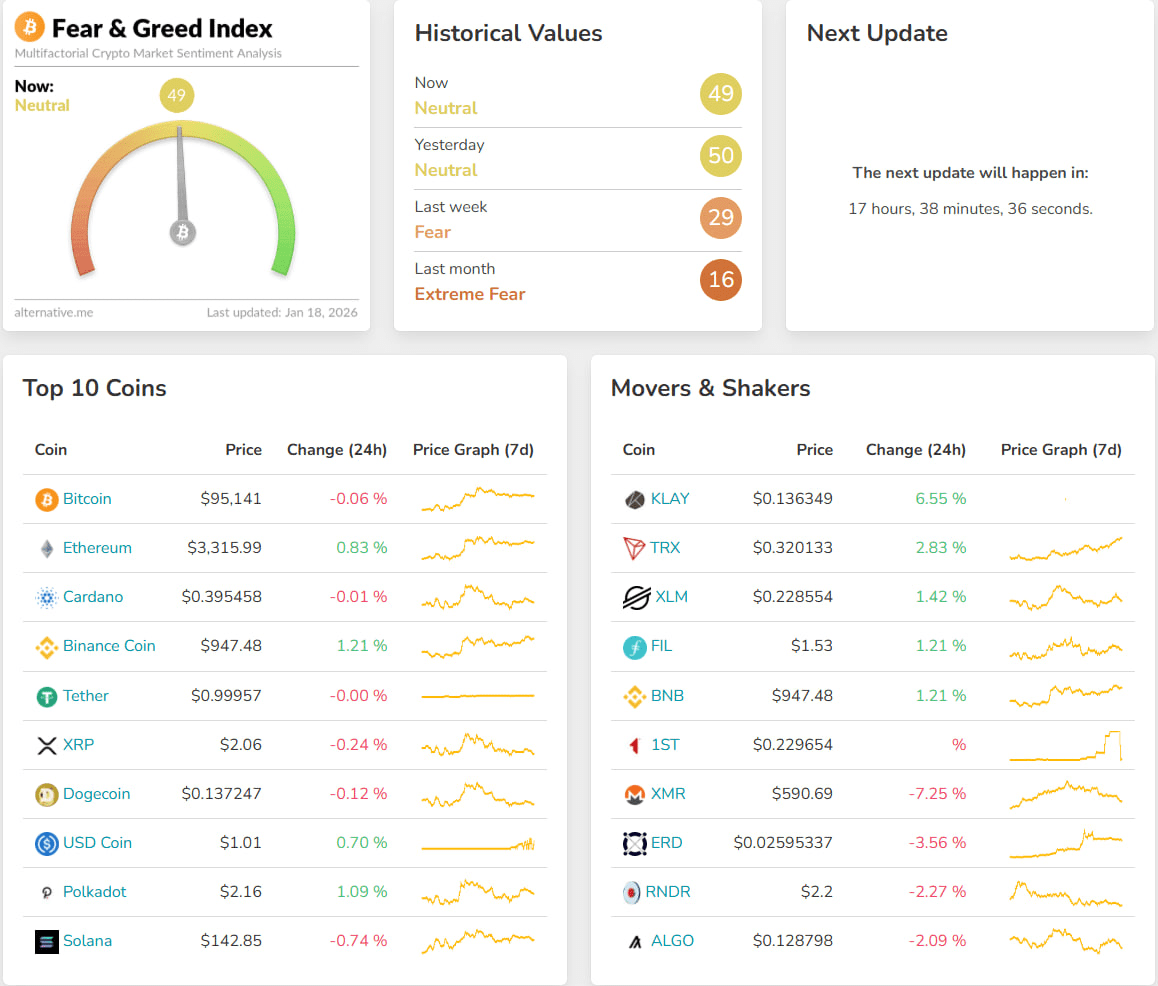Viewport: 1158px width, 986px height.
Task: Open the RNDR link
Action: point(668,891)
